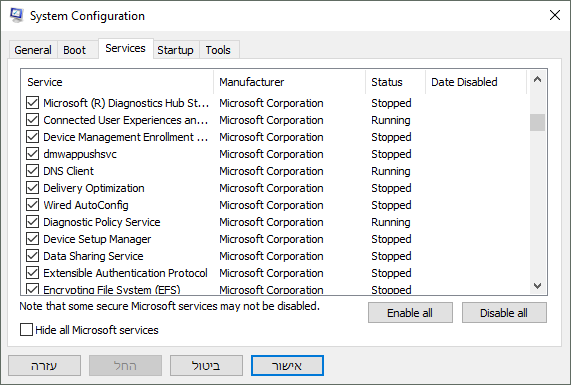This screenshot has height=385, width=571.
Task: Click Microsoft Corporation in Extensible Authentication row
Action: [x=271, y=273]
